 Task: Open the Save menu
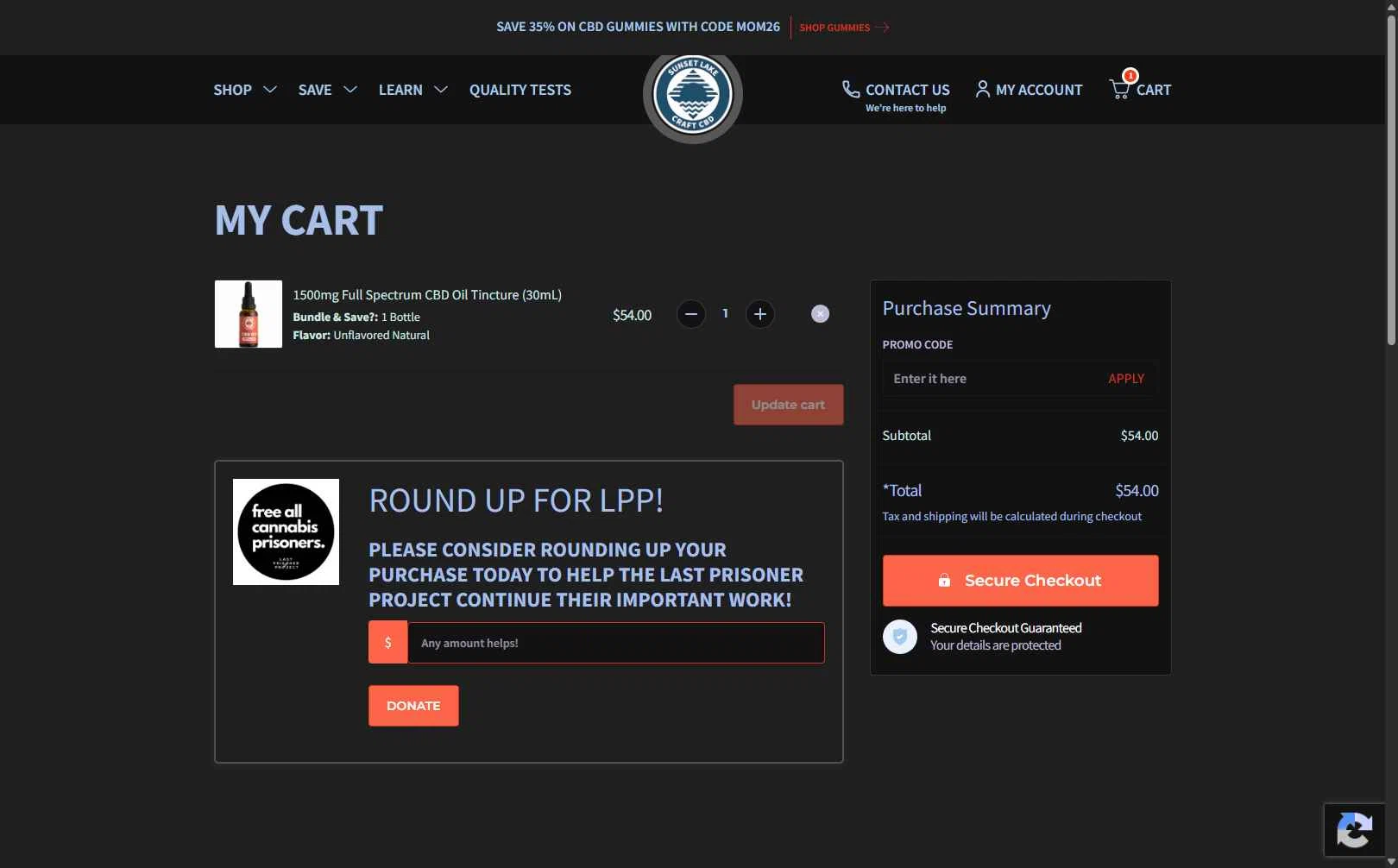click(315, 90)
